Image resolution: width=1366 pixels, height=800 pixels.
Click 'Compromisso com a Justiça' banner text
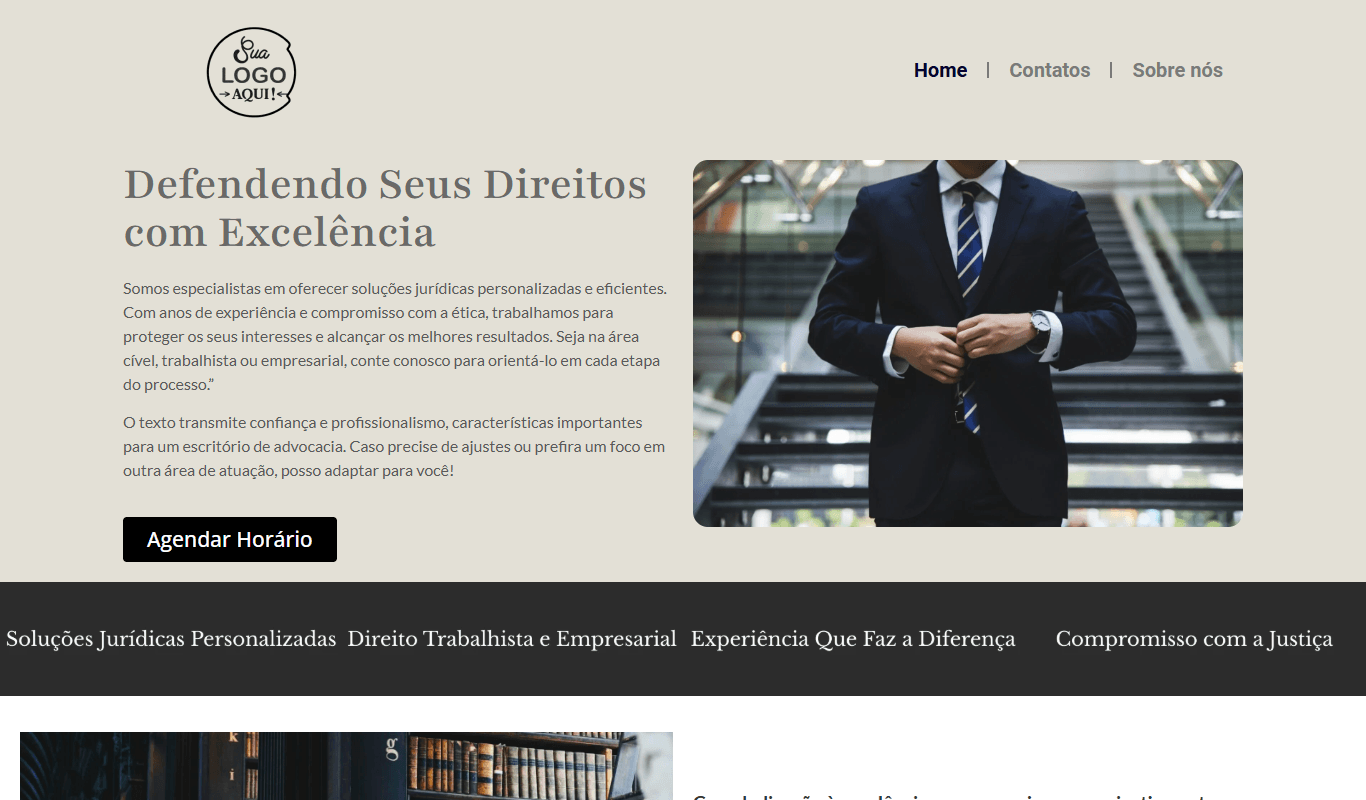(x=1194, y=639)
